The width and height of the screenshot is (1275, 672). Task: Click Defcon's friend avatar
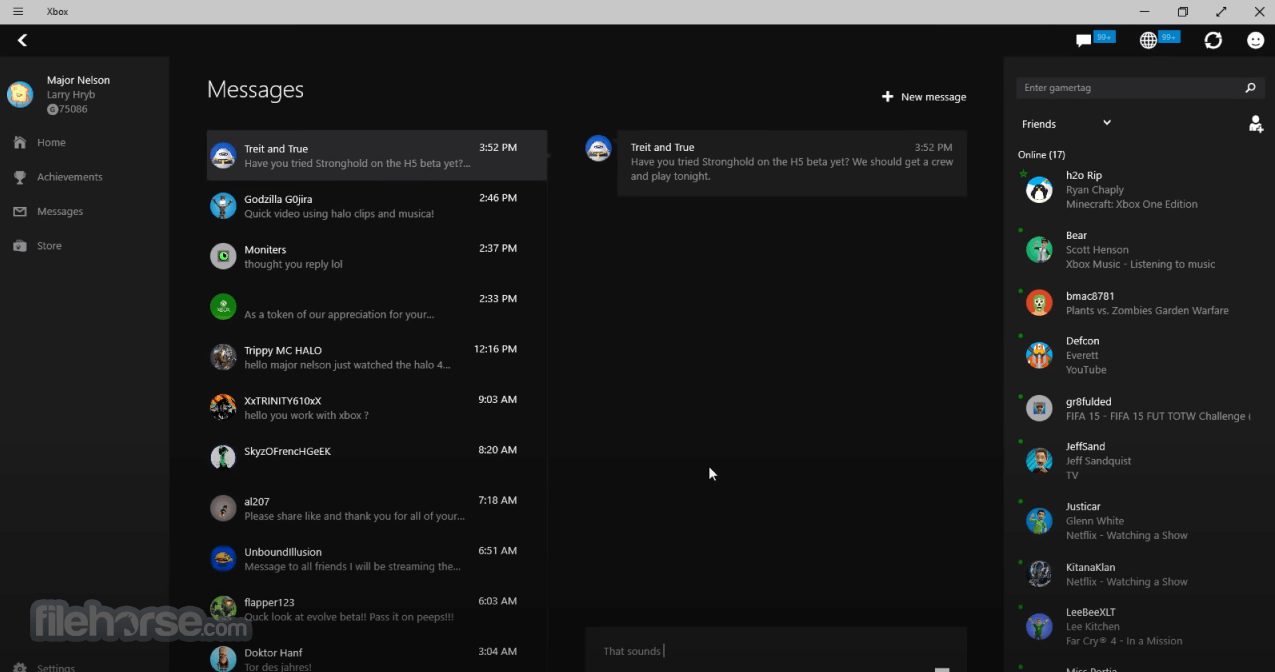point(1039,355)
